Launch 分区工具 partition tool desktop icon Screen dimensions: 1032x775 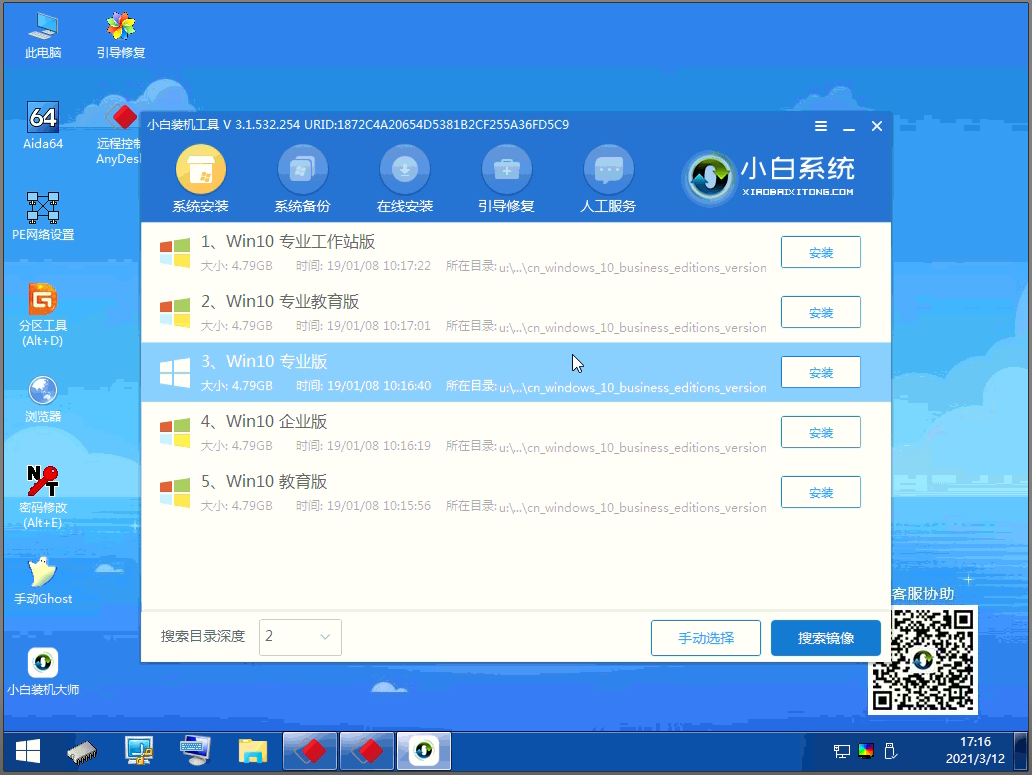click(x=43, y=300)
